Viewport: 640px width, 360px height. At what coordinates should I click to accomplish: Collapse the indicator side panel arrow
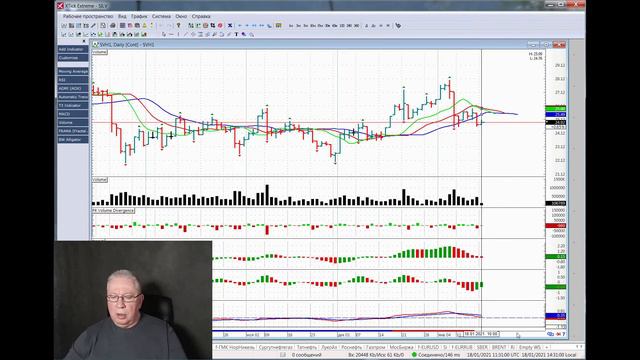[84, 41]
